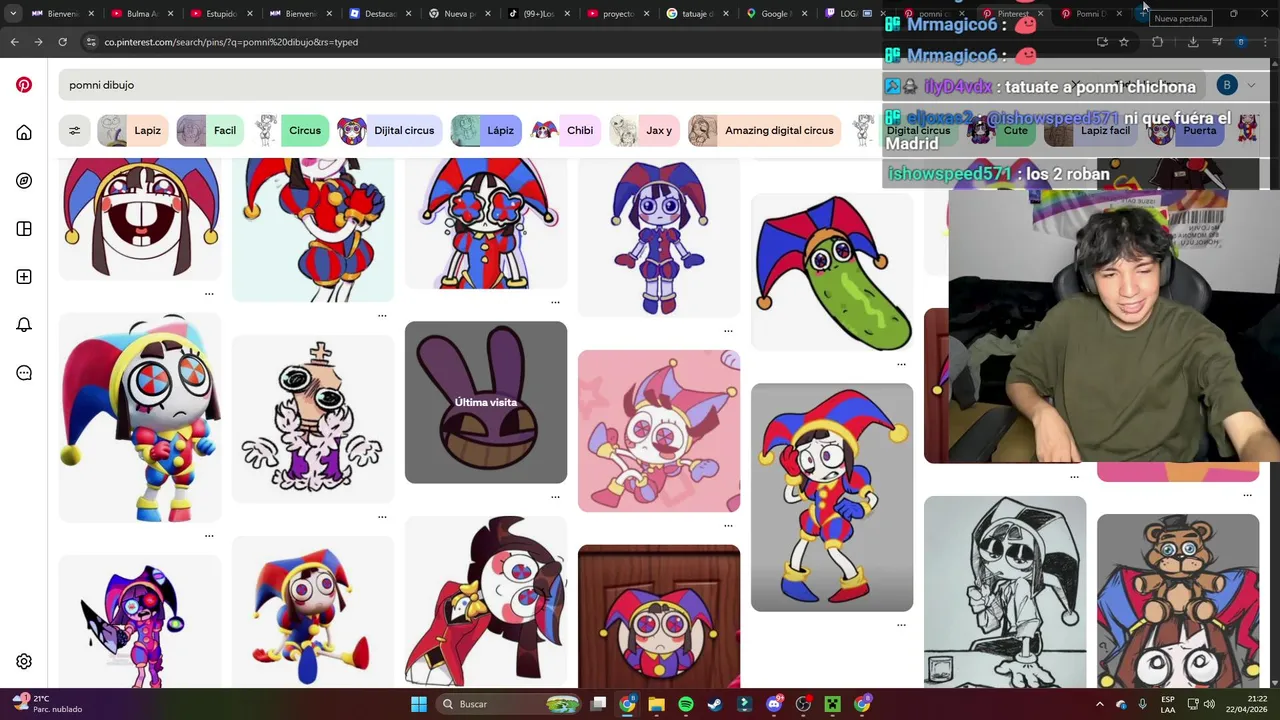
Task: Select the Lápiz filter chip with accent
Action: [x=486, y=130]
